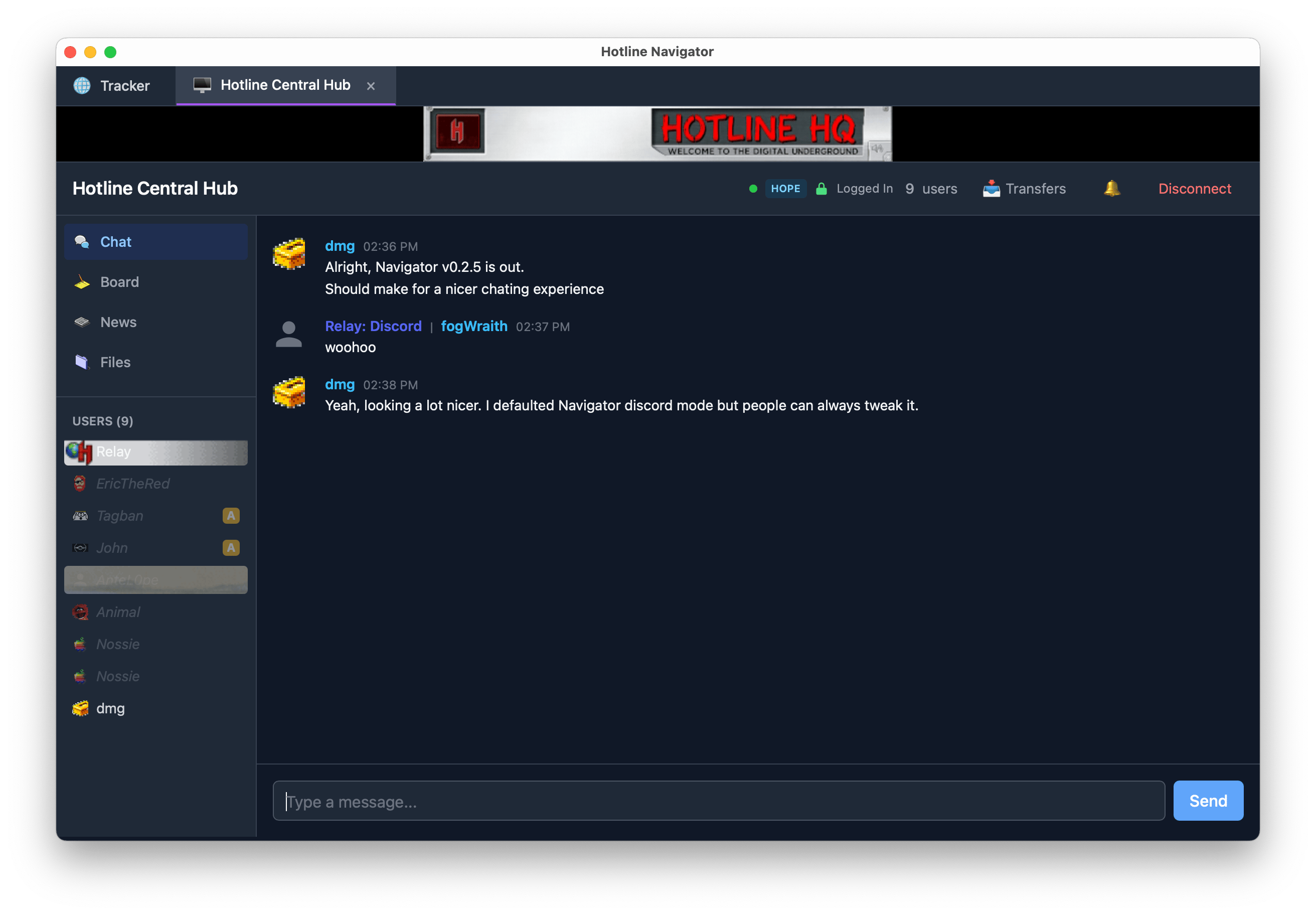Select Chat in the sidebar
The width and height of the screenshot is (1316, 915).
(156, 242)
